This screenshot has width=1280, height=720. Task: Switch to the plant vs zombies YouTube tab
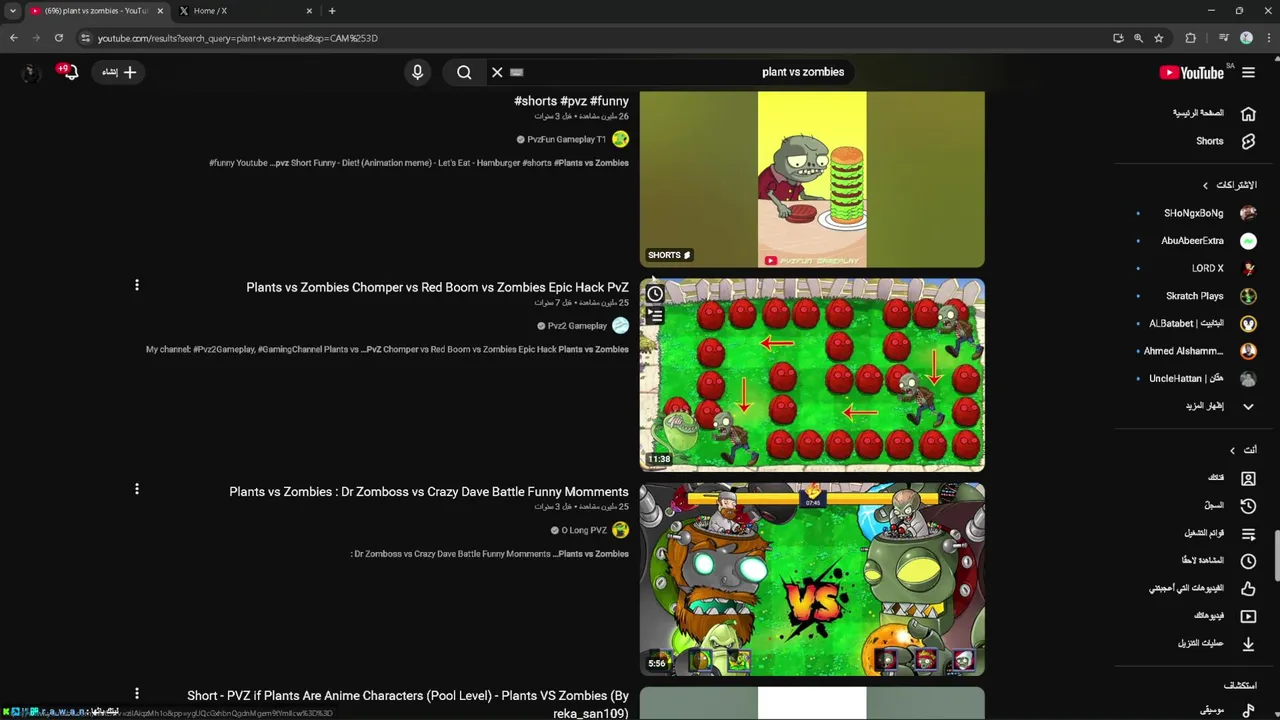[96, 11]
